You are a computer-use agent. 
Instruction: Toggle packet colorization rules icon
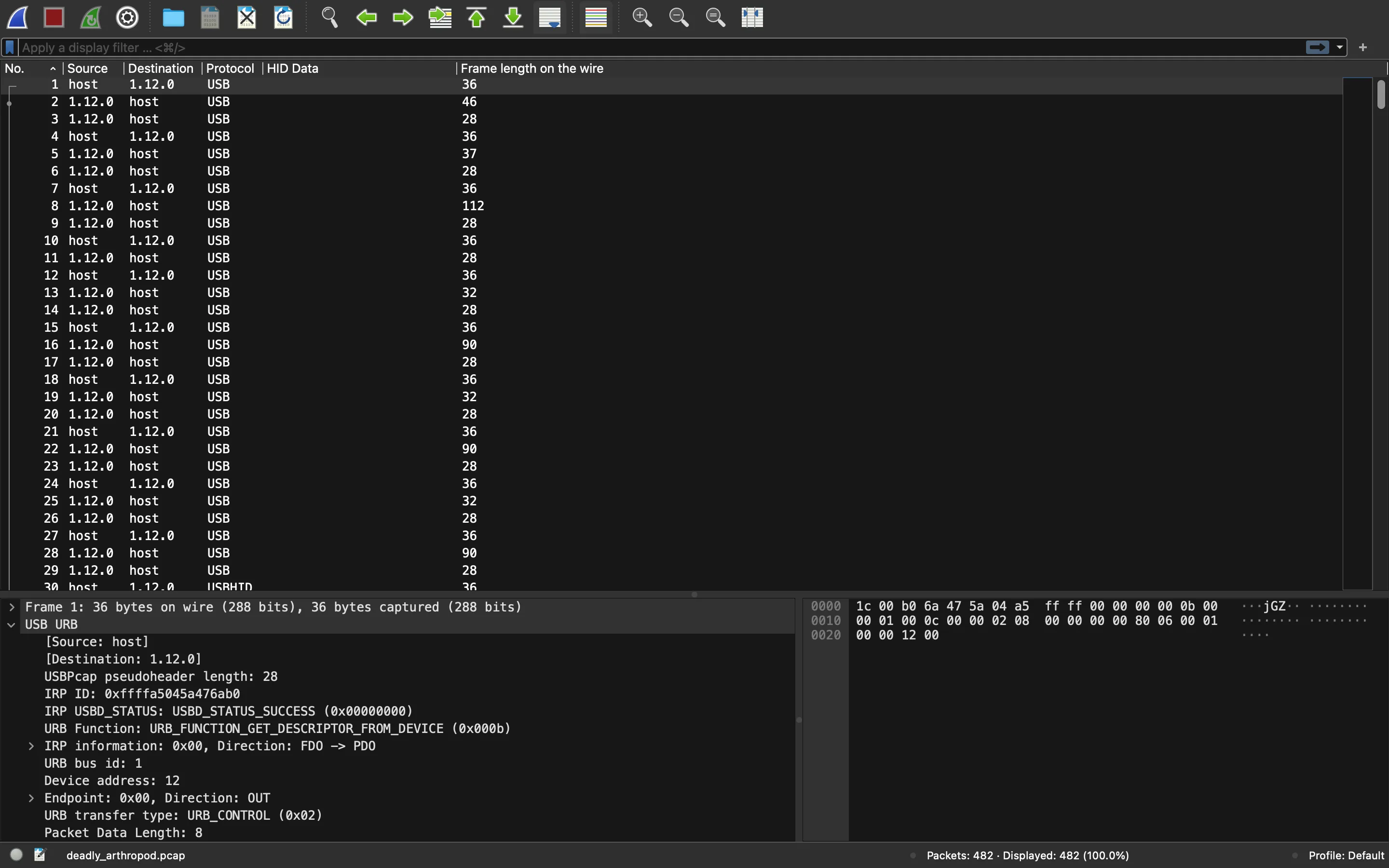596,18
